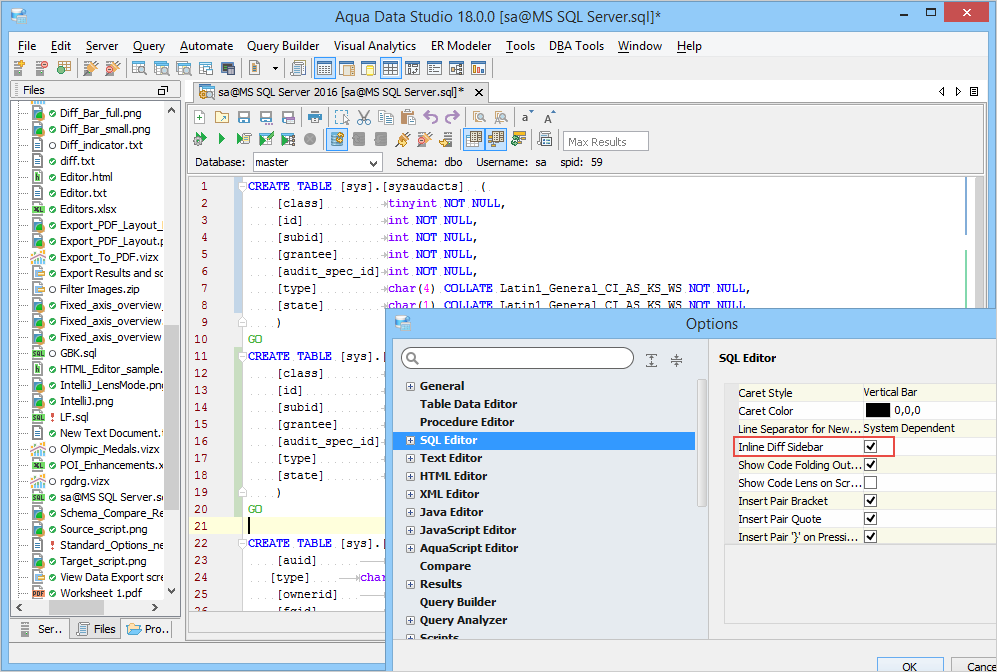Click the New file icon in editor toolbar
The image size is (997, 672).
200,117
